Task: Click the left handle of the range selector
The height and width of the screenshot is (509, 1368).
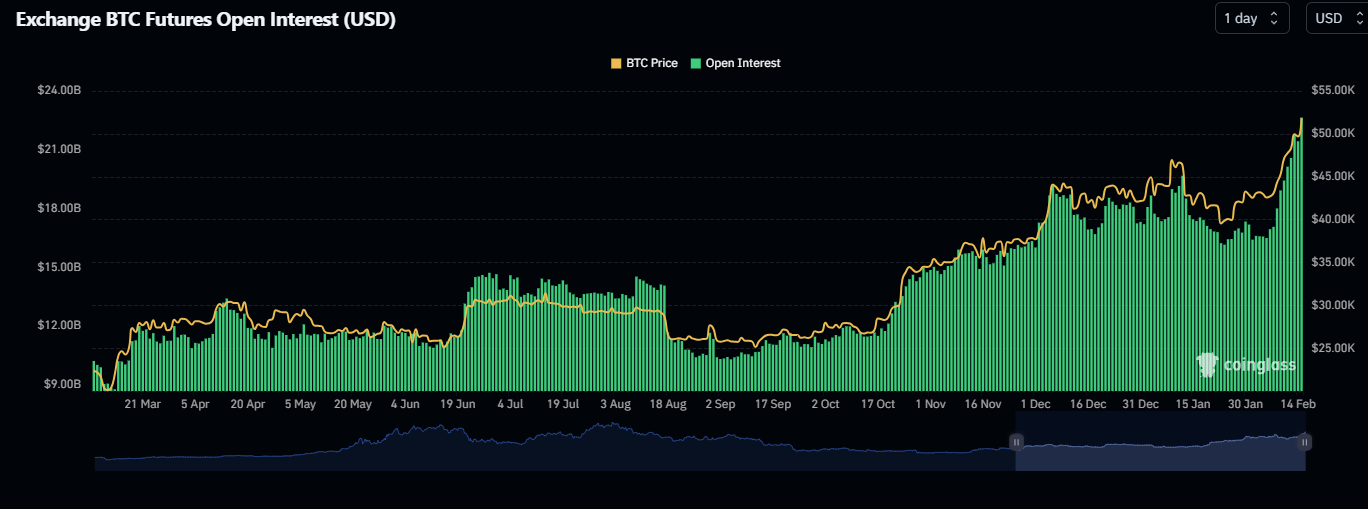Action: [x=1016, y=442]
